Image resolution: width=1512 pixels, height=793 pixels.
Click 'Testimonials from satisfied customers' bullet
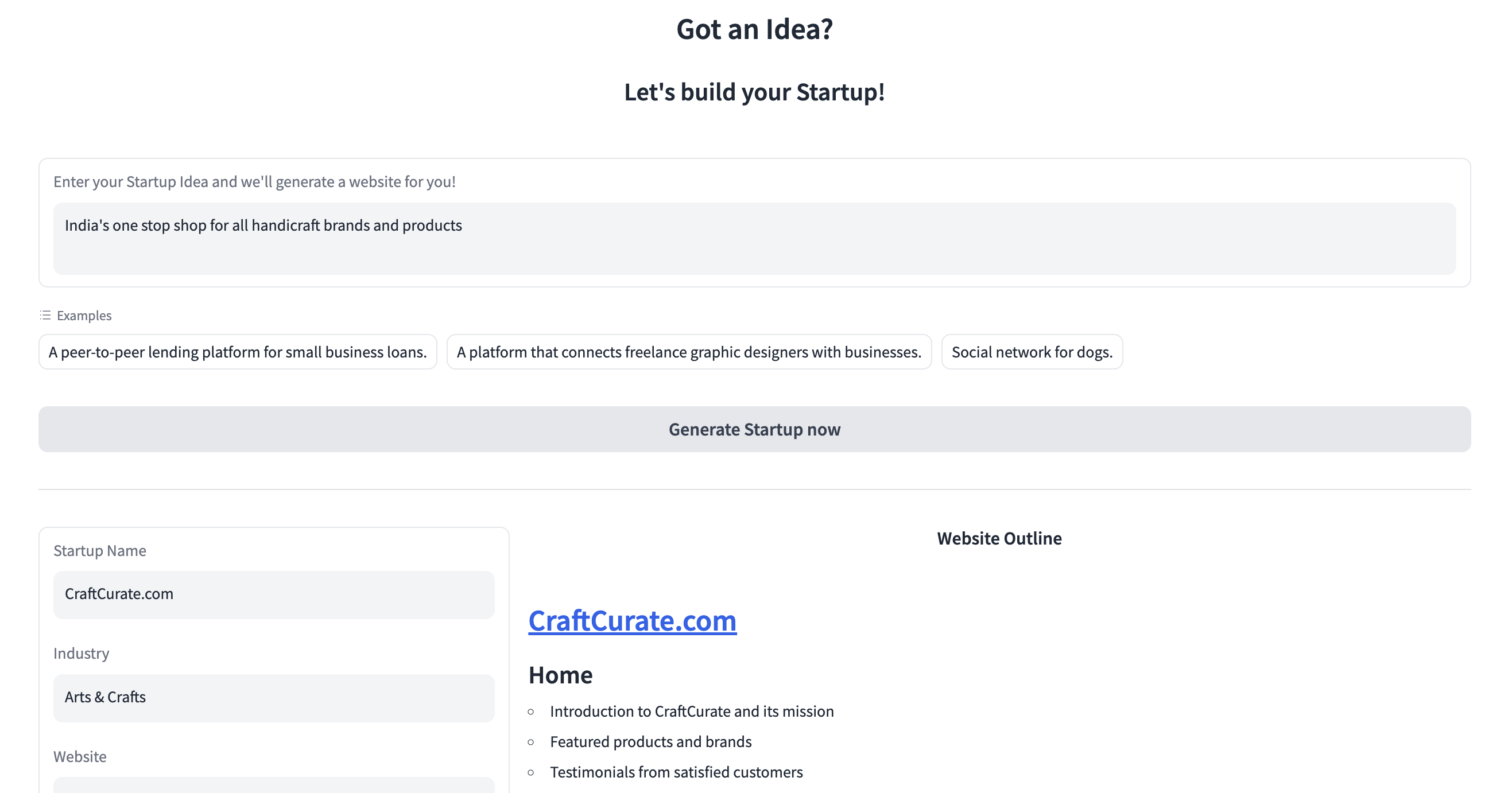click(x=676, y=772)
